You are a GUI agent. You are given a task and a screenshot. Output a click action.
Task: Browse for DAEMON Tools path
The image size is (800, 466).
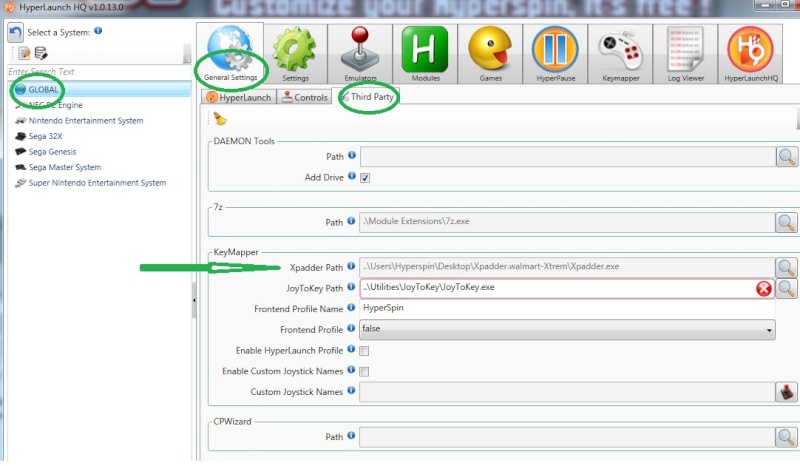786,157
